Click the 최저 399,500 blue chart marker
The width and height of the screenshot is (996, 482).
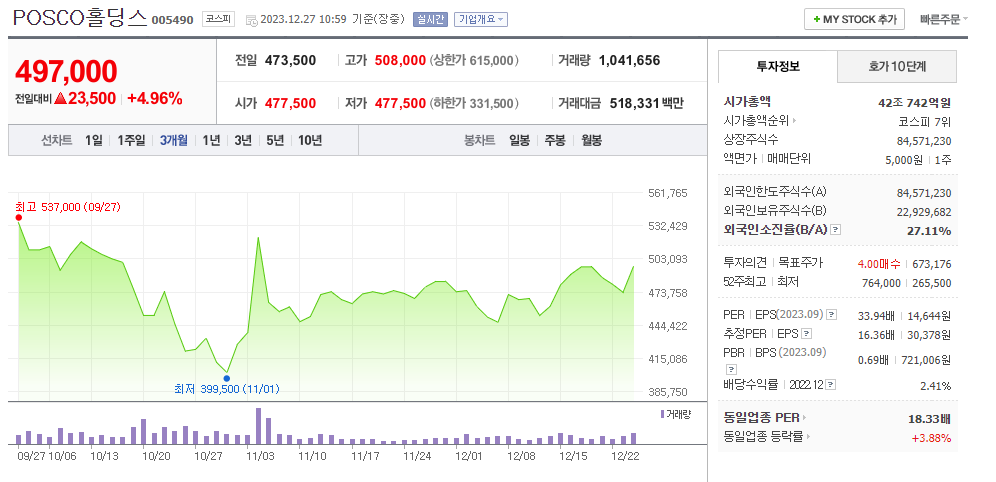(x=227, y=378)
